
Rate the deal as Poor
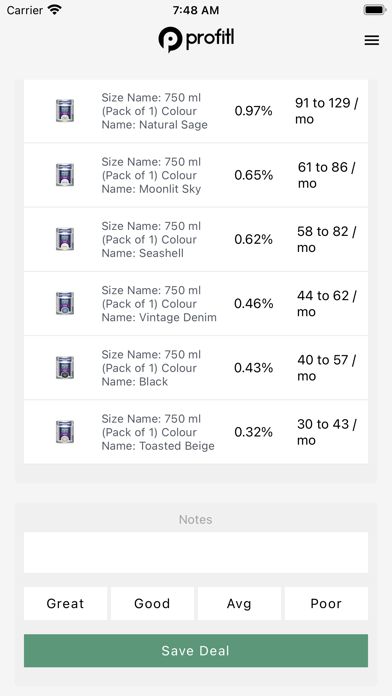tap(326, 603)
